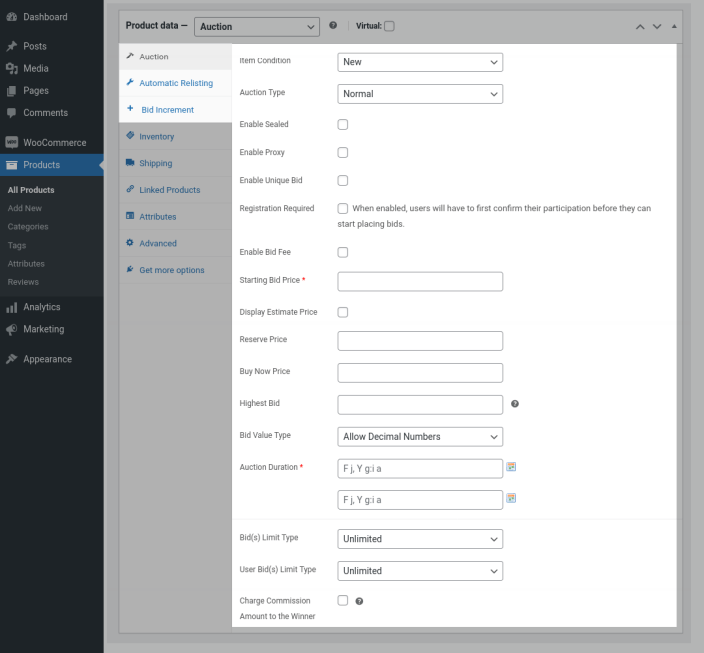Open the Bid Increment tab
Screen dimensions: 704x653
[167, 110]
